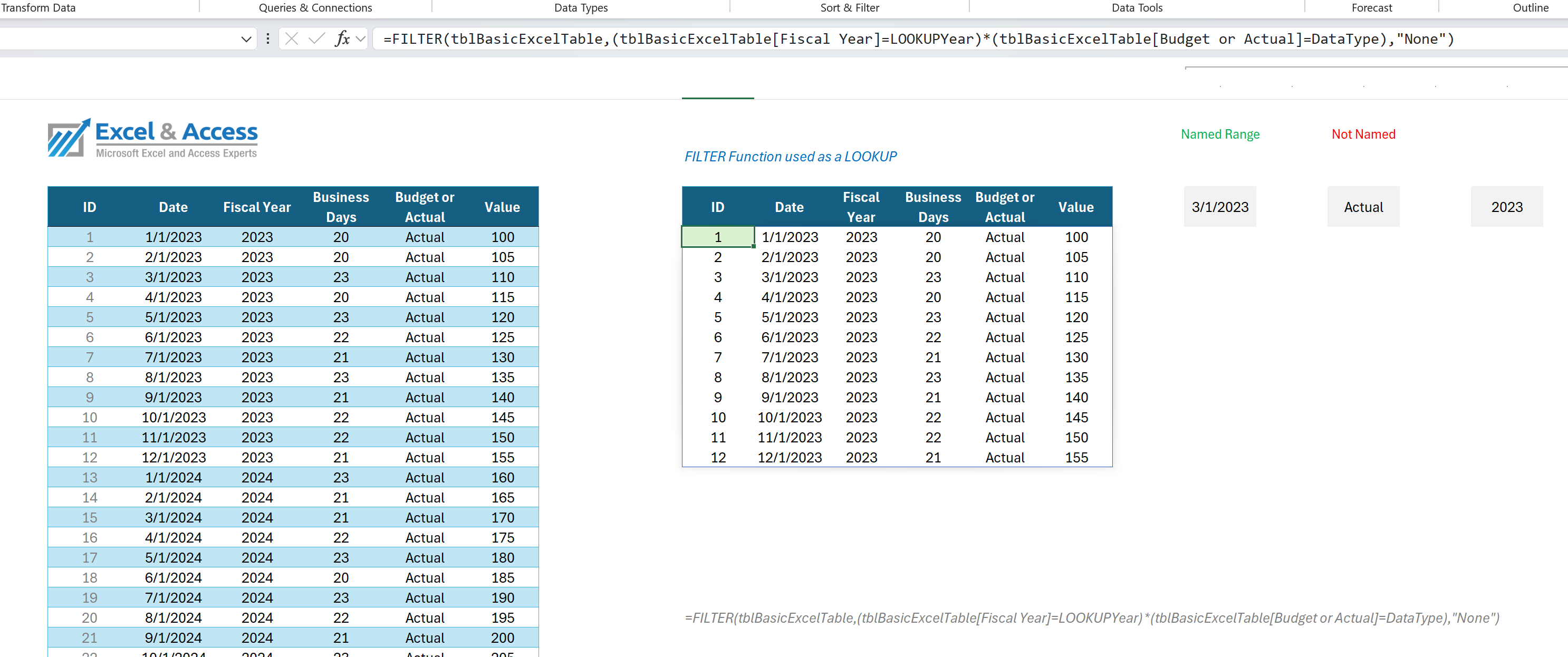Select the value 175 cell in the left table

502,538
